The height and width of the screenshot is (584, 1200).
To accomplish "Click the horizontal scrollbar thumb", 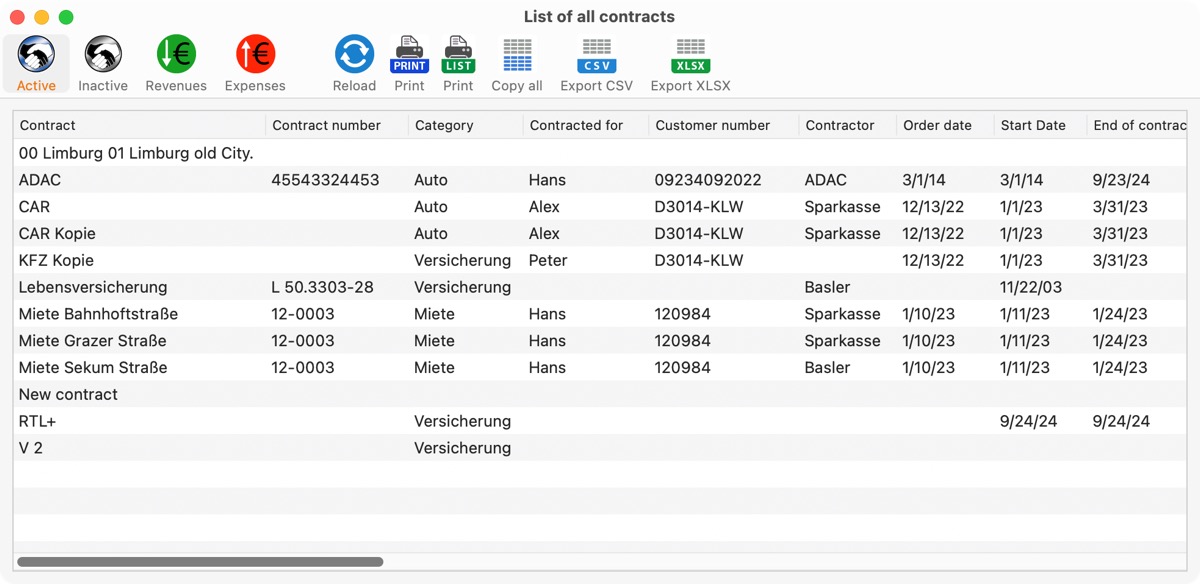I will [x=200, y=562].
